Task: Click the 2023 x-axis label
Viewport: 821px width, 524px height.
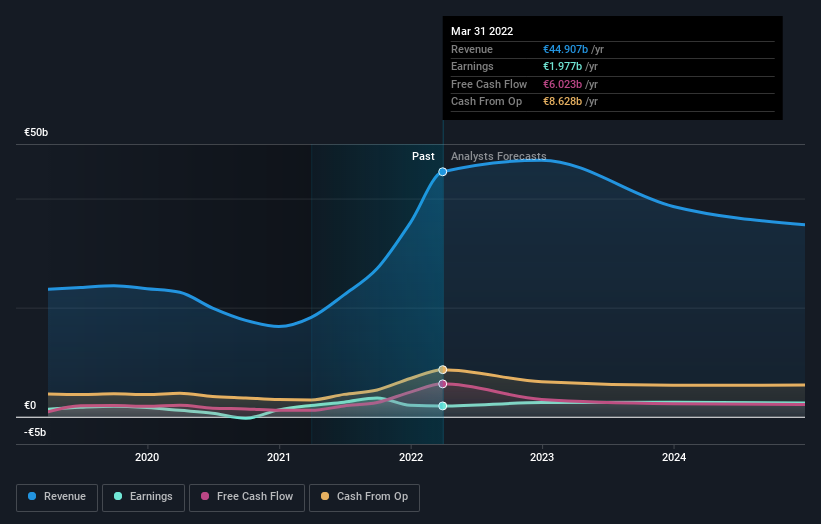Action: (542, 457)
